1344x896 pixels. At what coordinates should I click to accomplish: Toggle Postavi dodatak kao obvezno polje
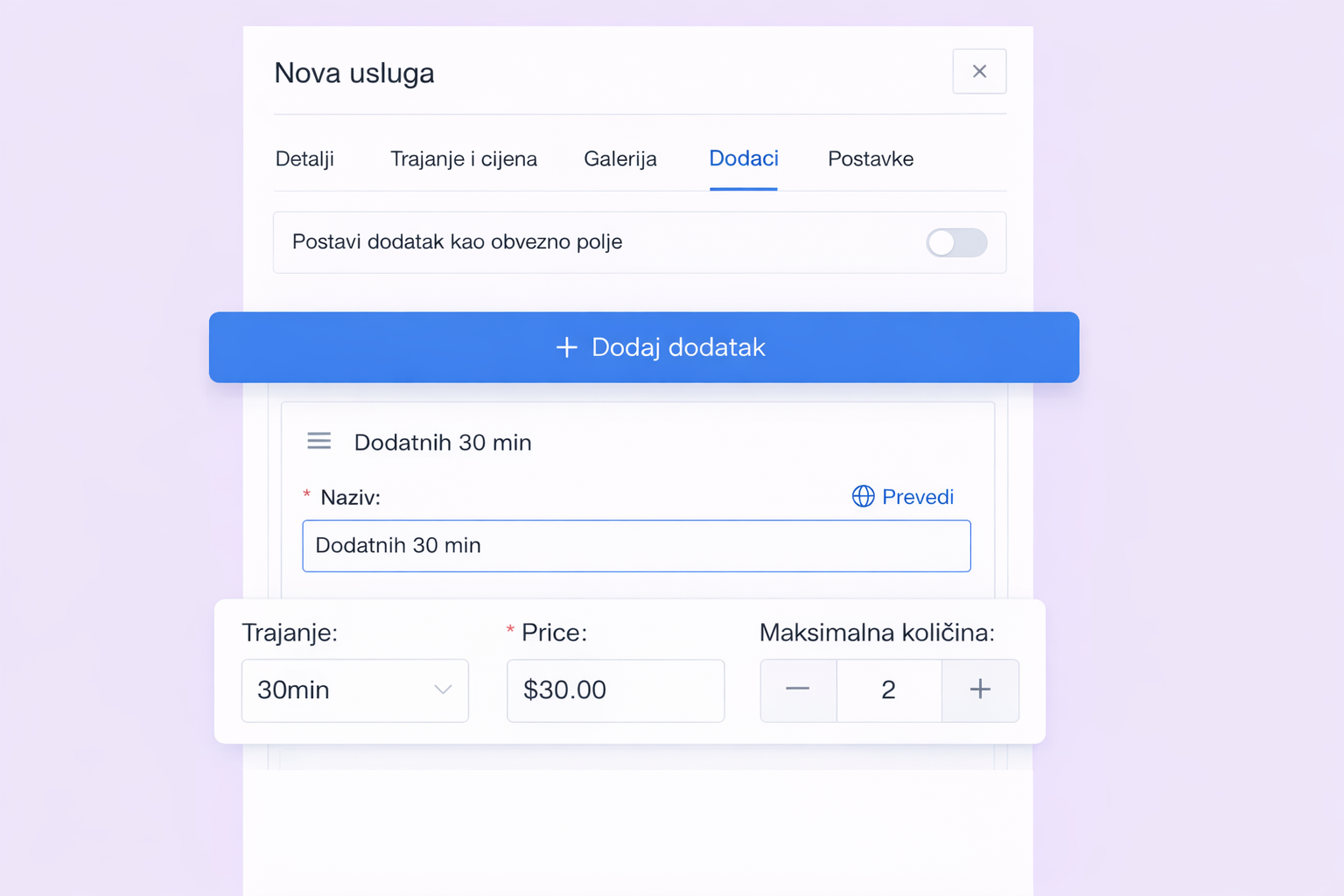(x=957, y=242)
